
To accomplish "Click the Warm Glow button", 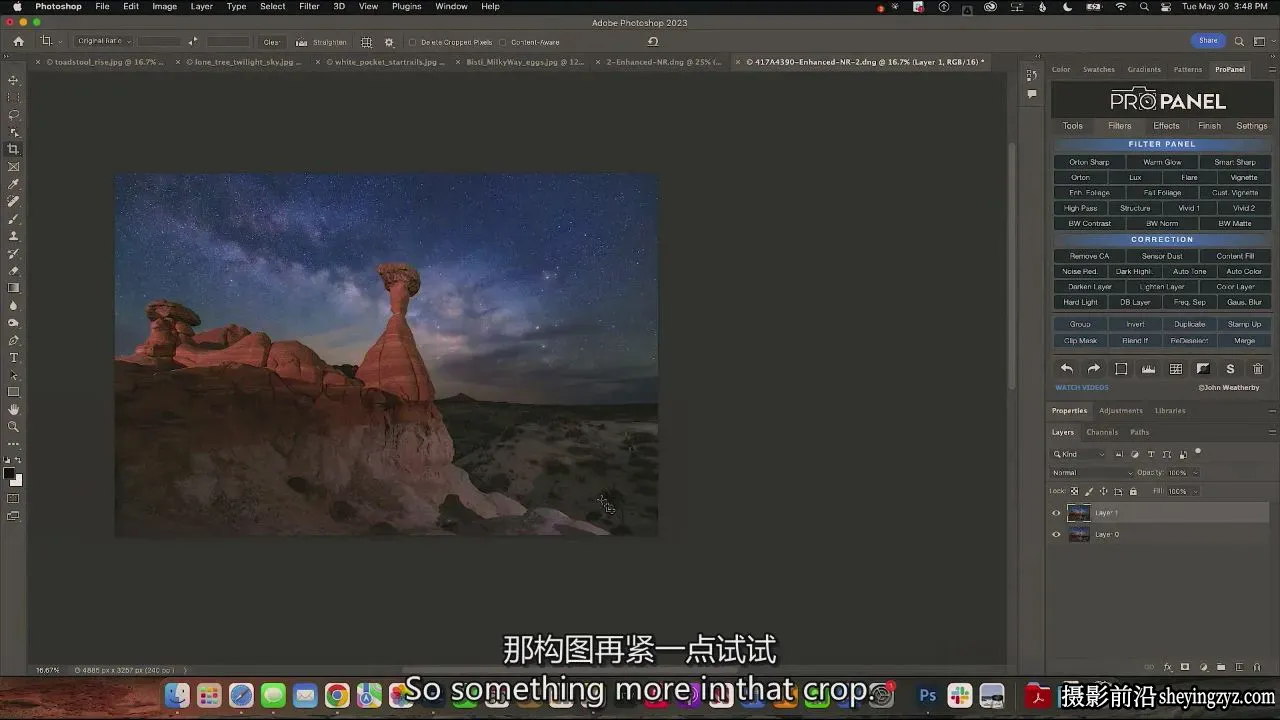I will tap(1162, 162).
